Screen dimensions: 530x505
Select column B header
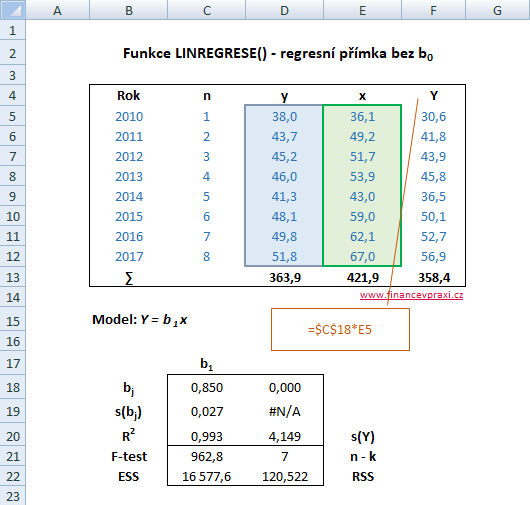point(128,10)
